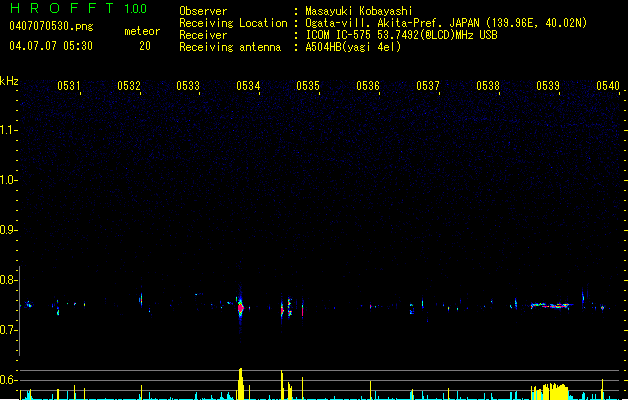Select the filename 0407070530.png
The height and width of the screenshot is (400, 629).
(51, 26)
